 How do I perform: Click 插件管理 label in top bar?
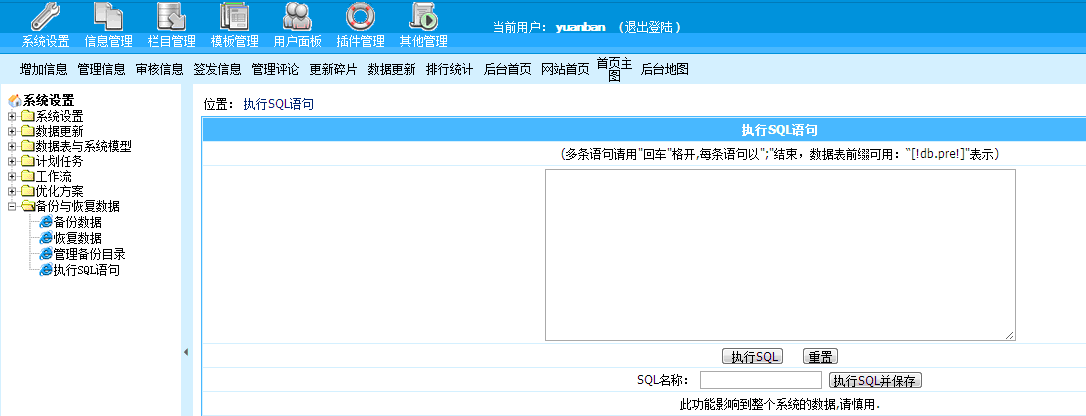pyautogui.click(x=360, y=42)
